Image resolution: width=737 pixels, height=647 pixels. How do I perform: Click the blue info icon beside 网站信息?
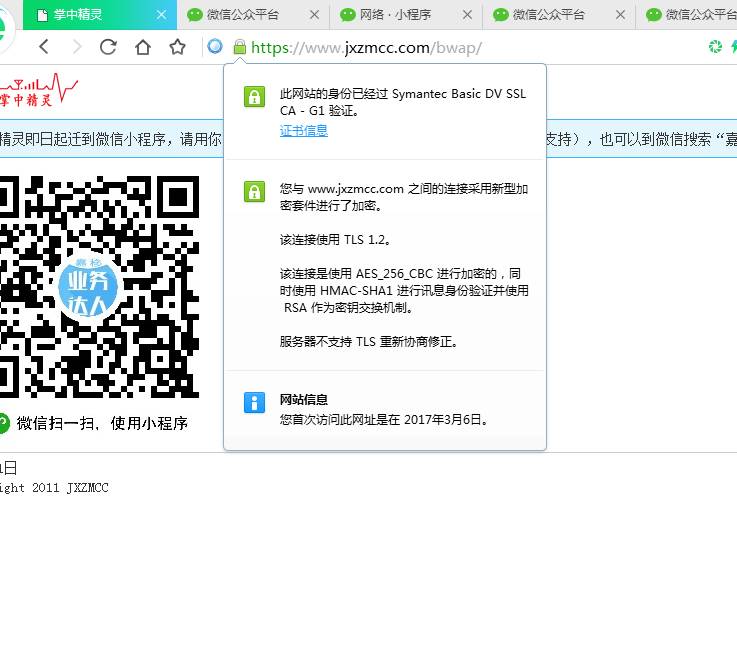[254, 403]
